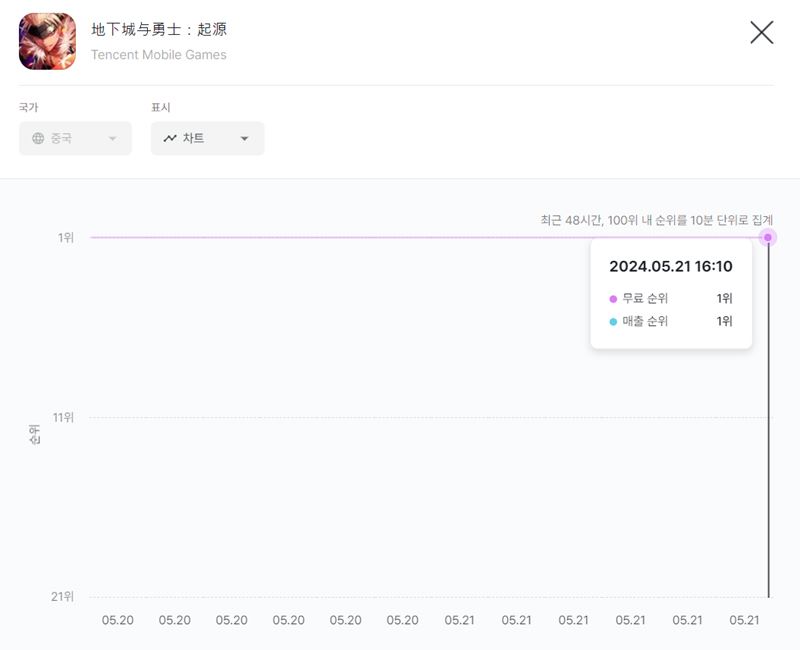The image size is (800, 650).
Task: Click the blue 매출 순위 legend dot
Action: 613,321
